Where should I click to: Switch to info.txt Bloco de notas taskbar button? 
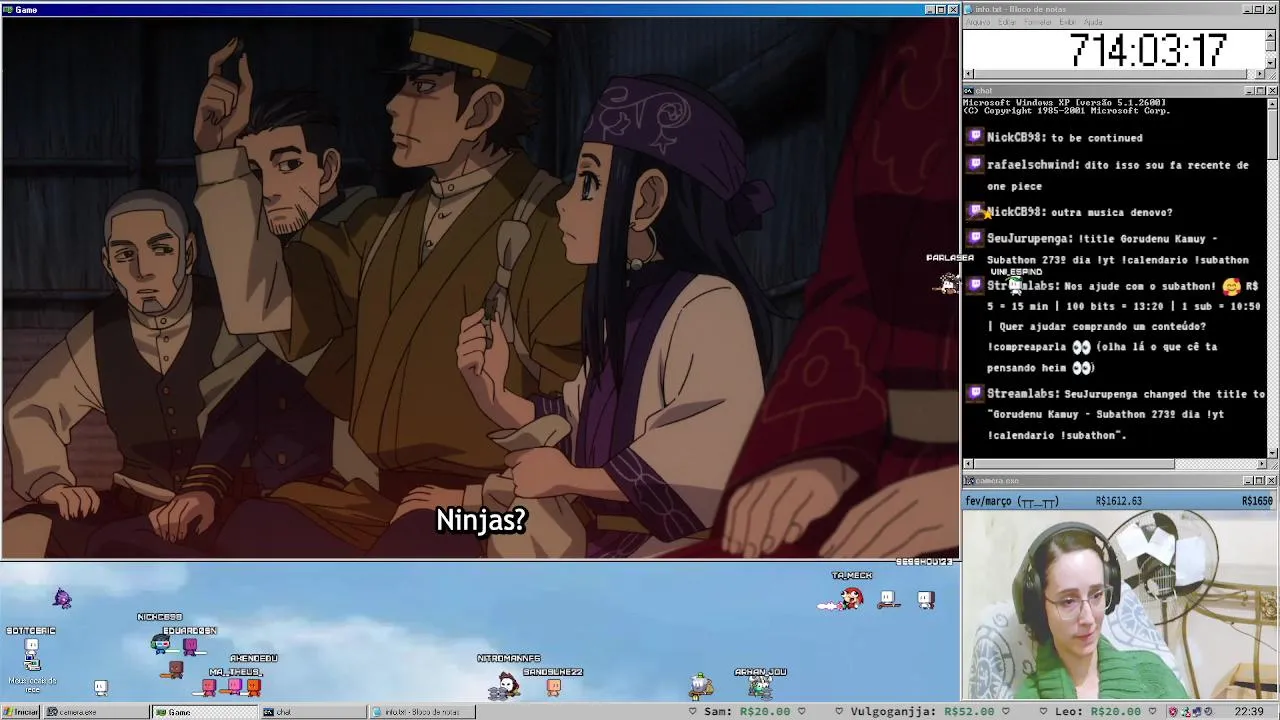tap(421, 712)
